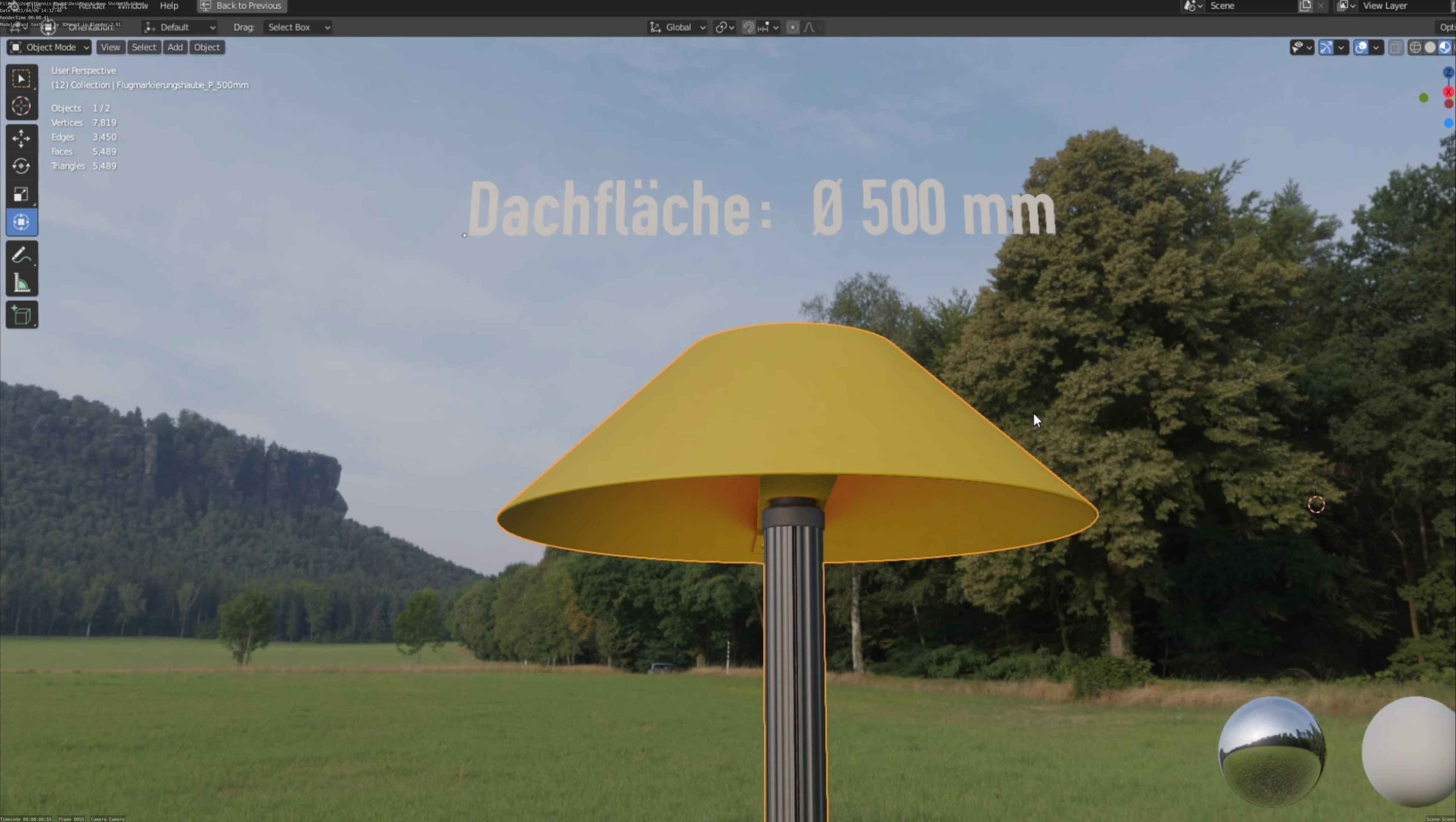Click the Frame 0055 stamp text
Viewport: 1456px width, 822px height.
[x=71, y=819]
